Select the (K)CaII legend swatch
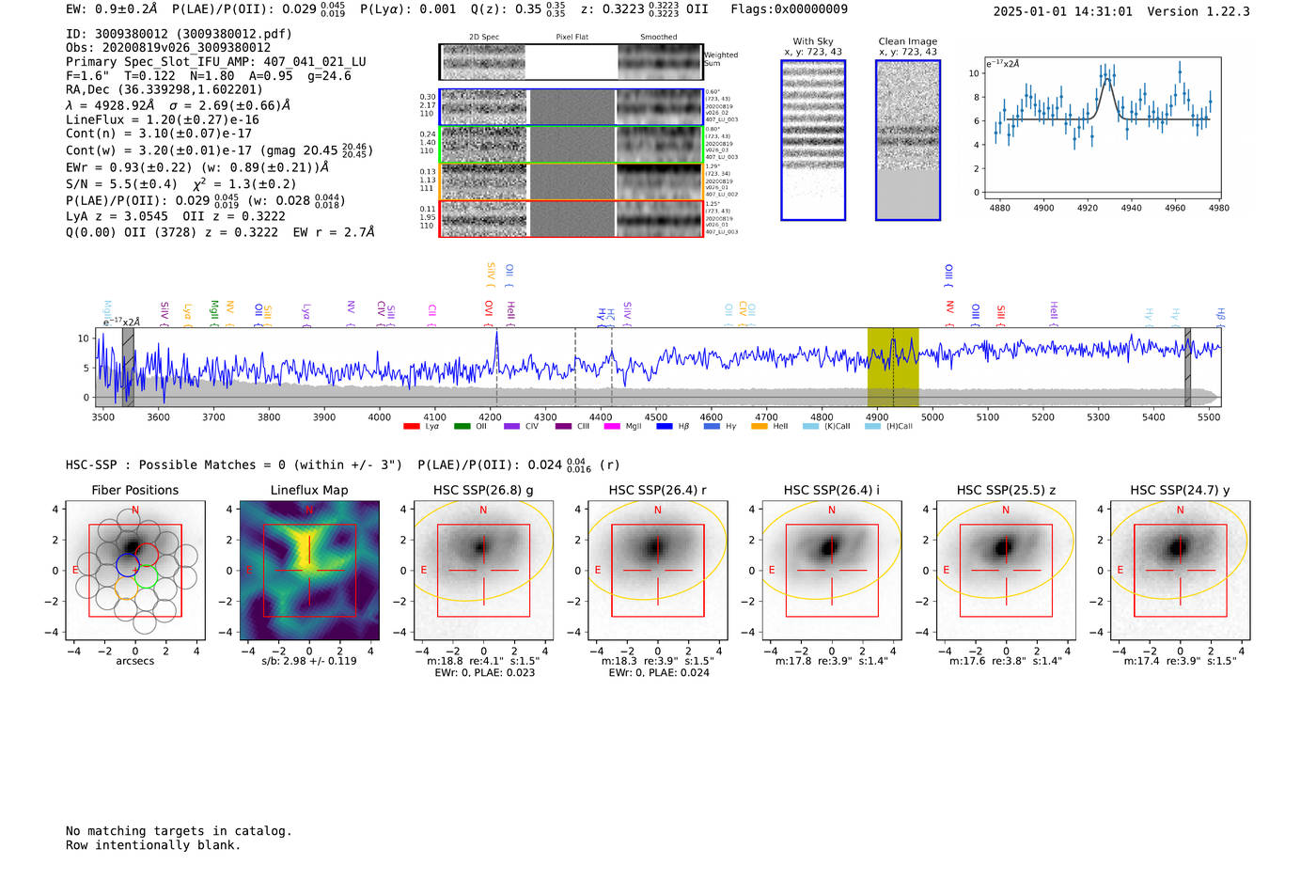This screenshot has width=1316, height=896. click(810, 427)
